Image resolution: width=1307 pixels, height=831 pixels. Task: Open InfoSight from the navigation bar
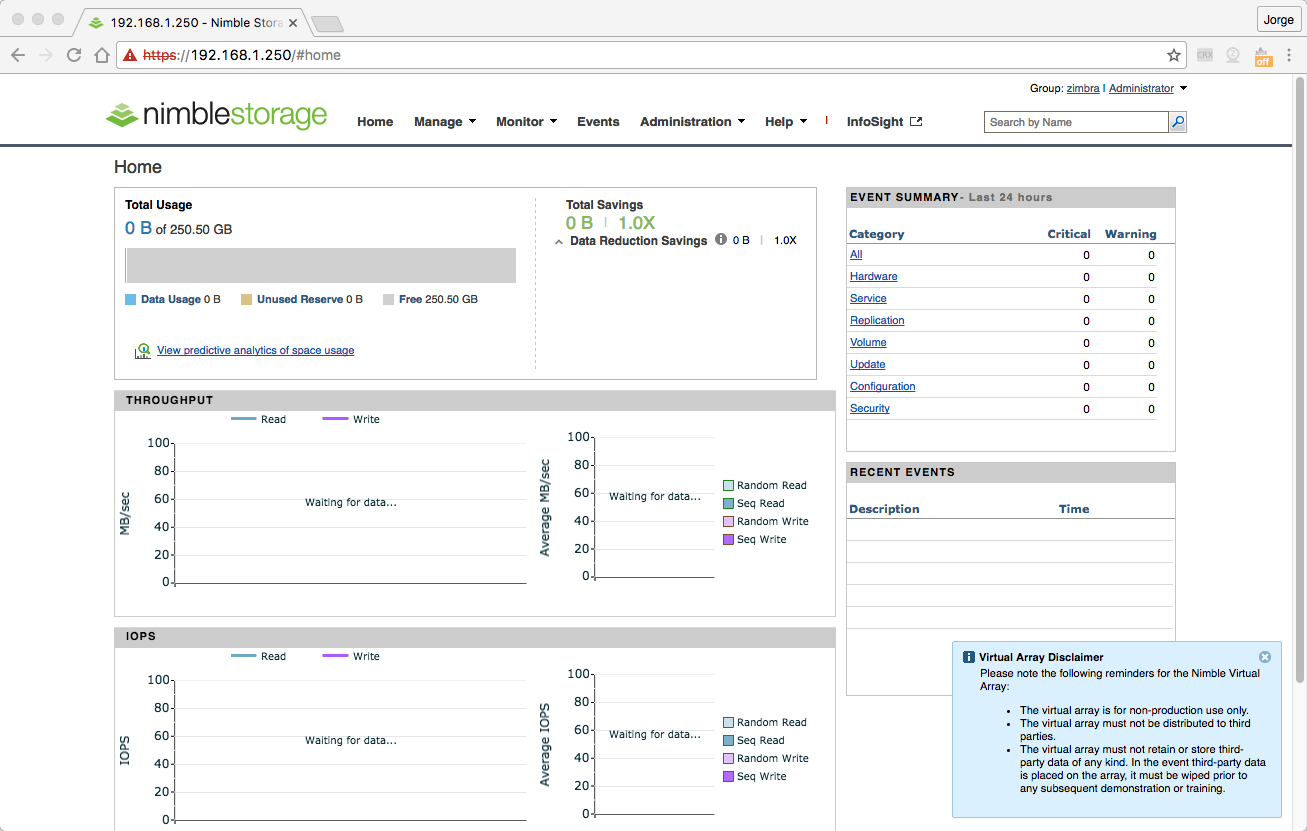coord(875,122)
